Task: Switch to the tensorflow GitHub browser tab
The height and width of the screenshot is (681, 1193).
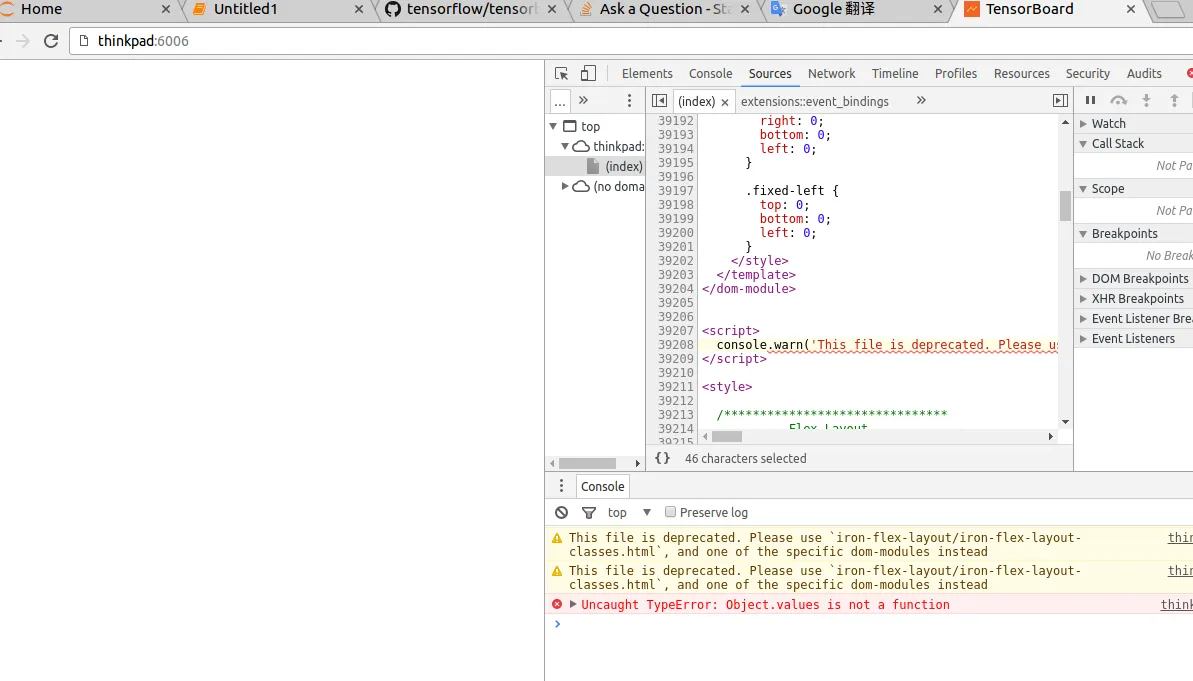Action: [x=470, y=10]
